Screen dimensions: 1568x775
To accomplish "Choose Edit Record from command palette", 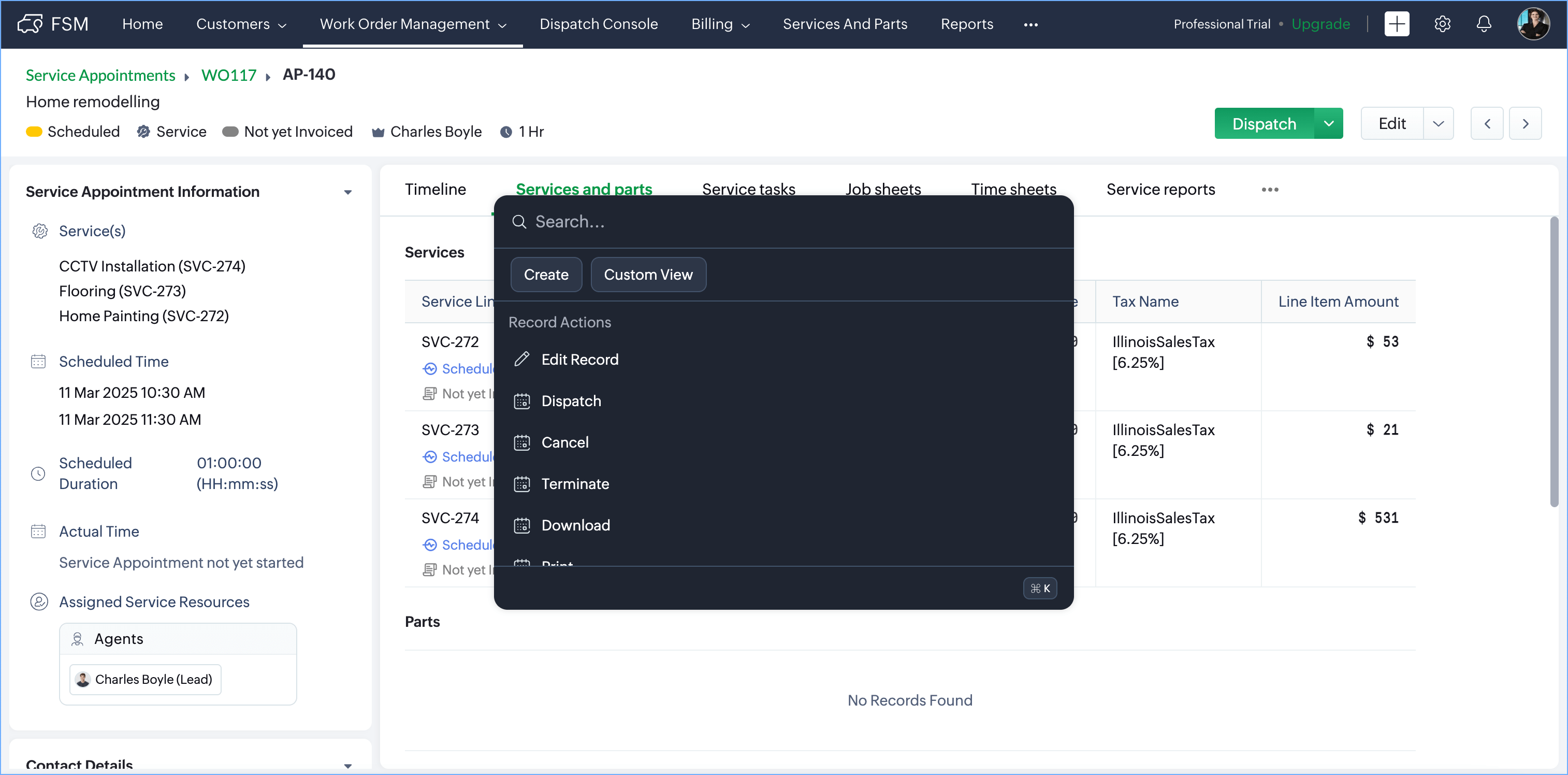I will [579, 360].
